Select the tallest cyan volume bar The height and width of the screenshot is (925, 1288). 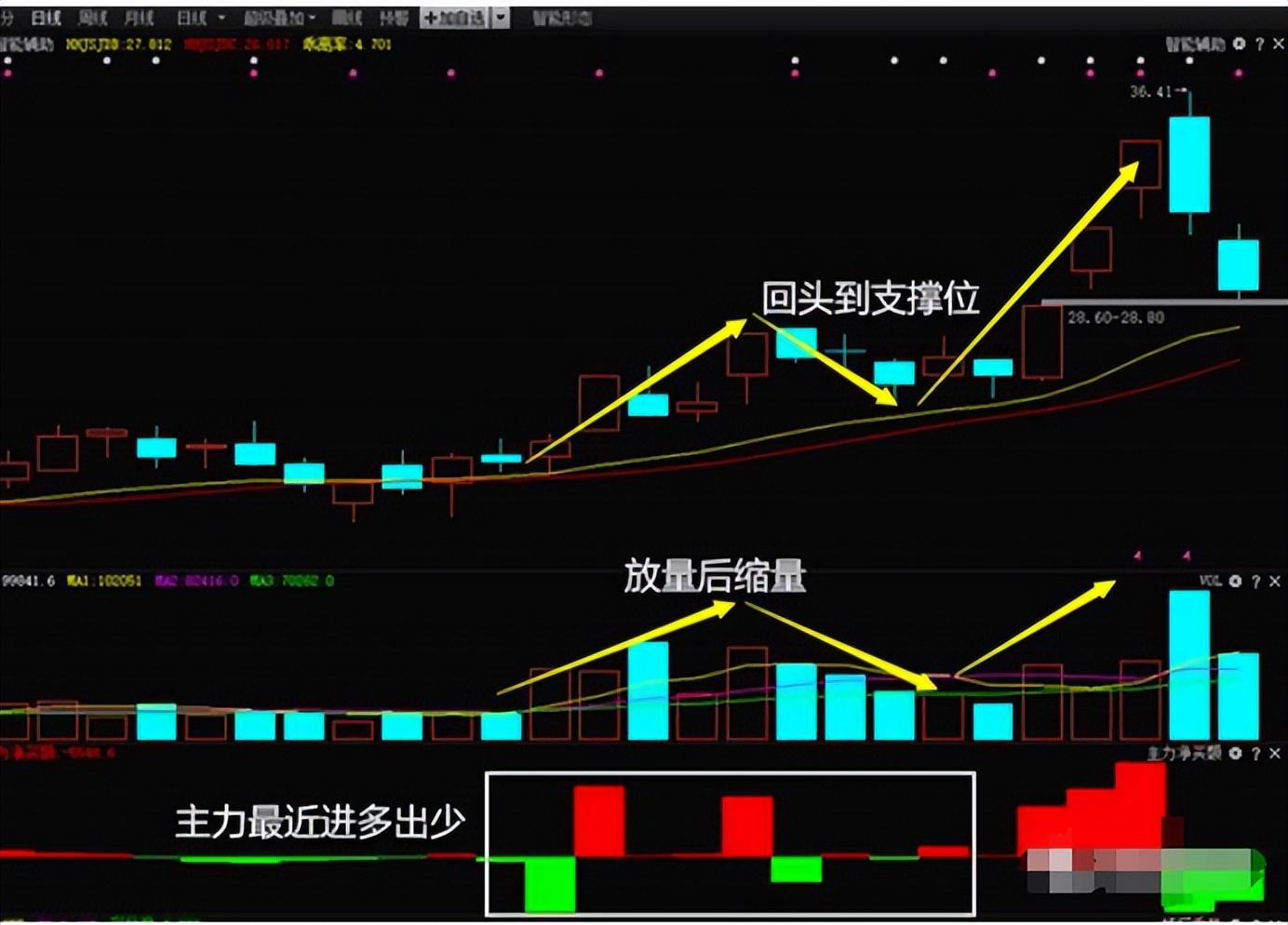pos(1189,665)
